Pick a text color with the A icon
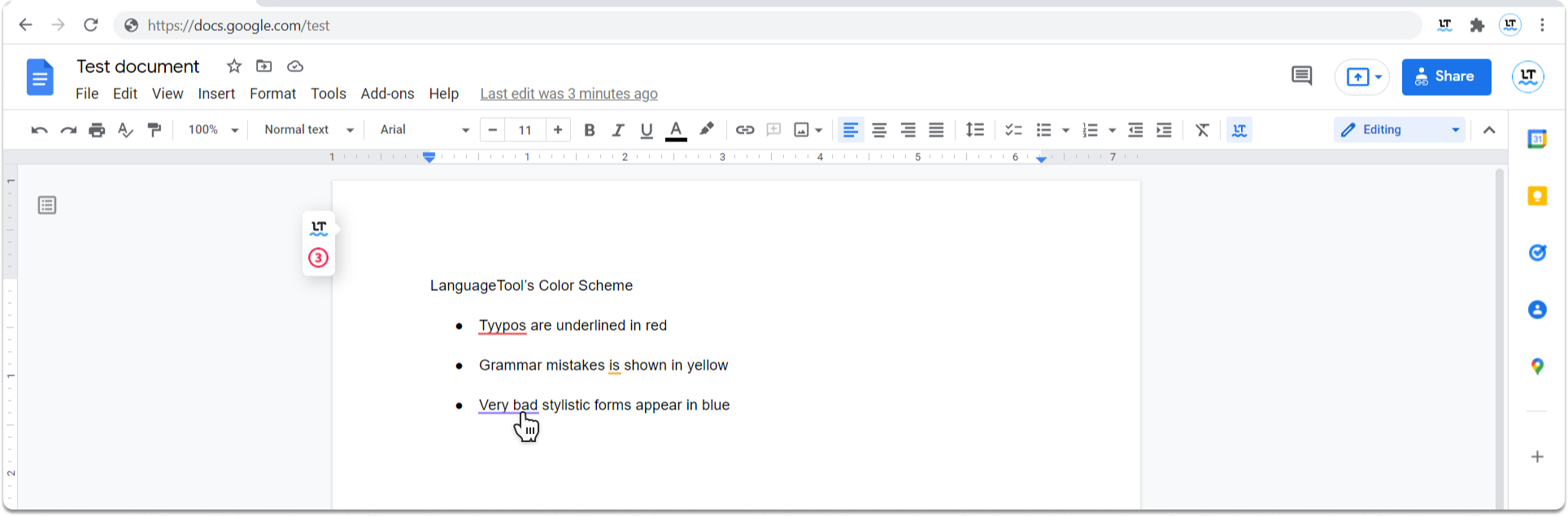This screenshot has height=516, width=1568. 676,130
